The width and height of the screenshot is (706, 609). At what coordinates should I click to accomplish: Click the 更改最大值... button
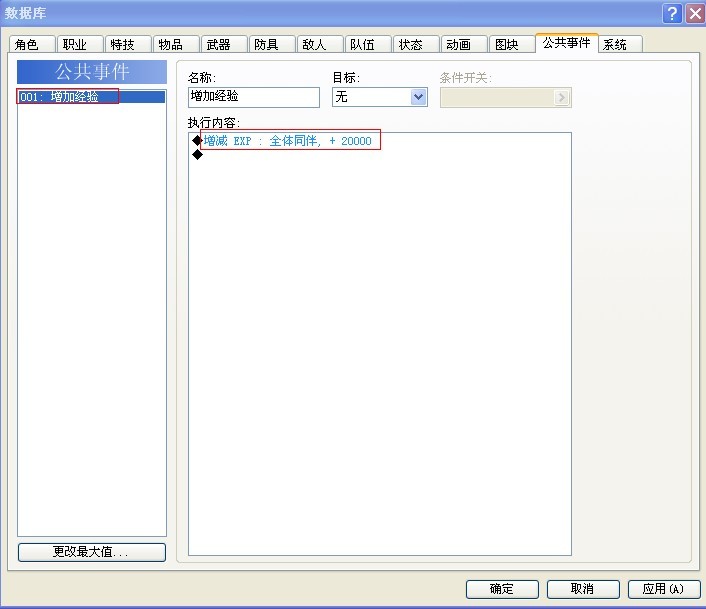coord(92,552)
